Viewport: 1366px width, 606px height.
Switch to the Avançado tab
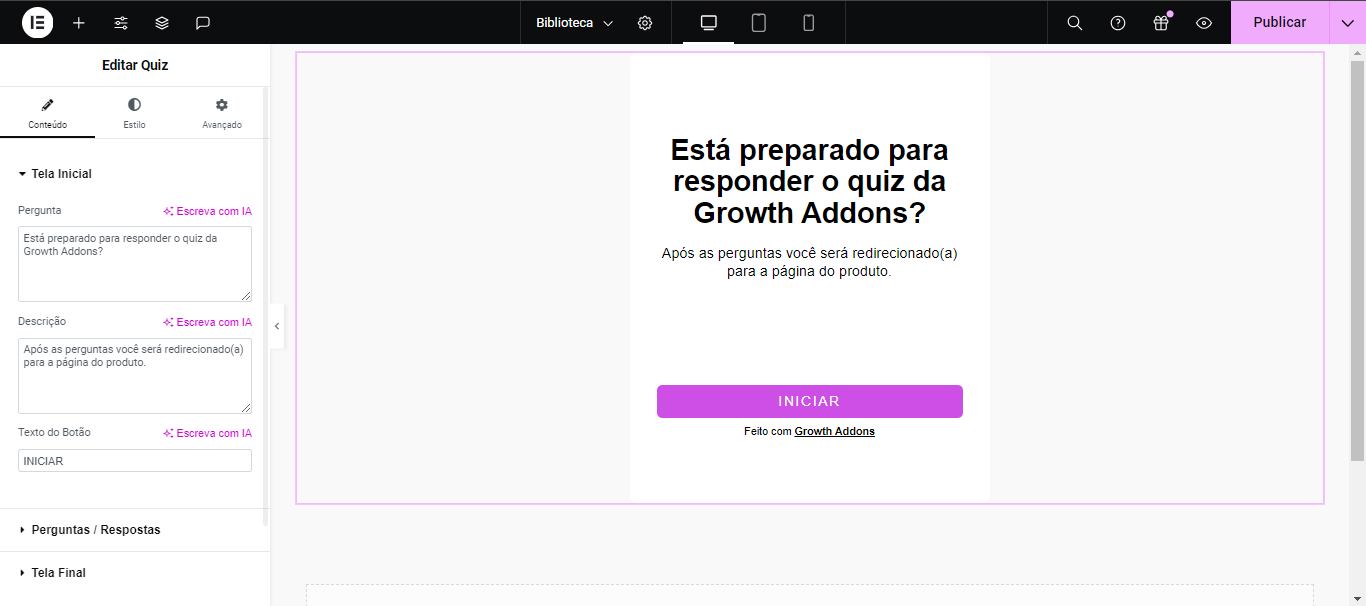(222, 113)
